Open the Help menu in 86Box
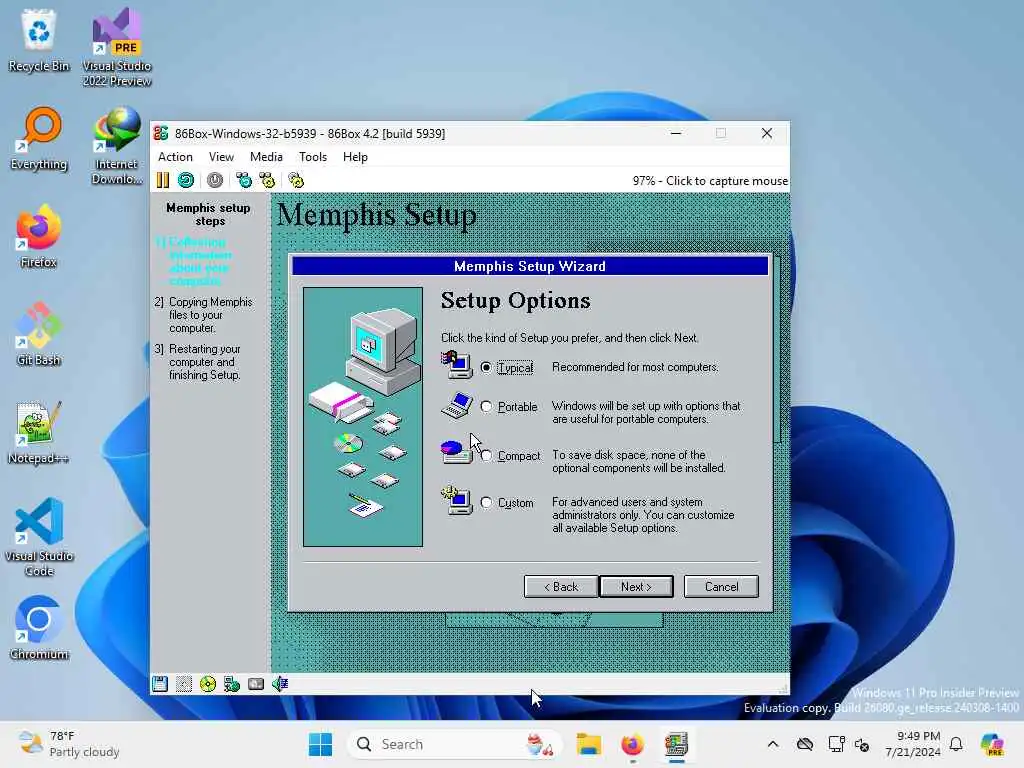The height and width of the screenshot is (768, 1024). [355, 157]
